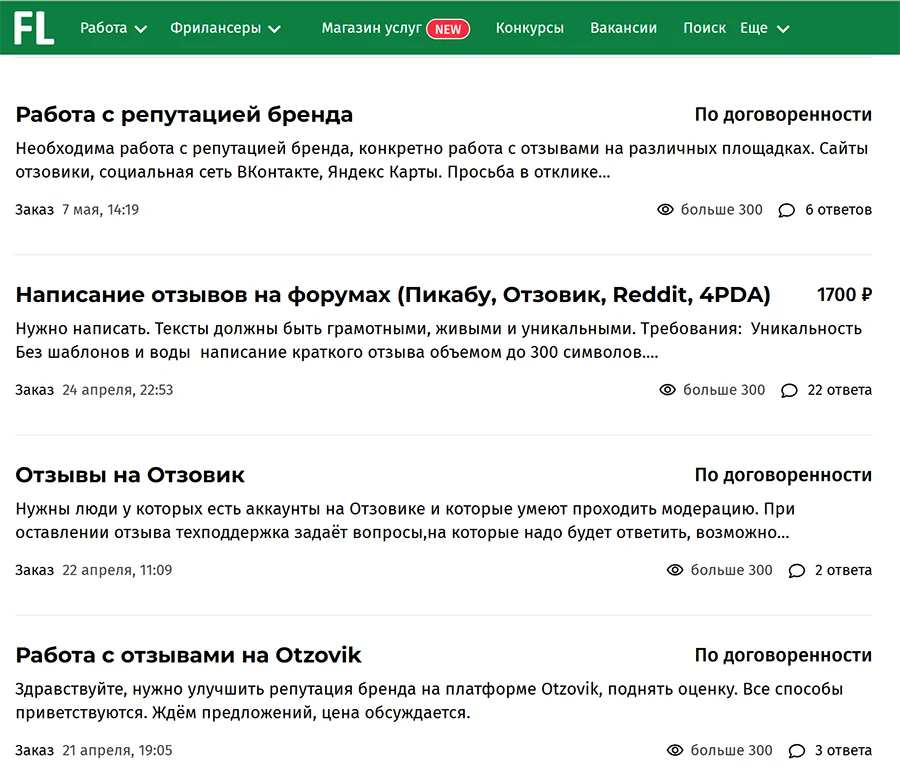
Task: Click 'больше 300' views on the 21 апреля order
Action: [731, 750]
